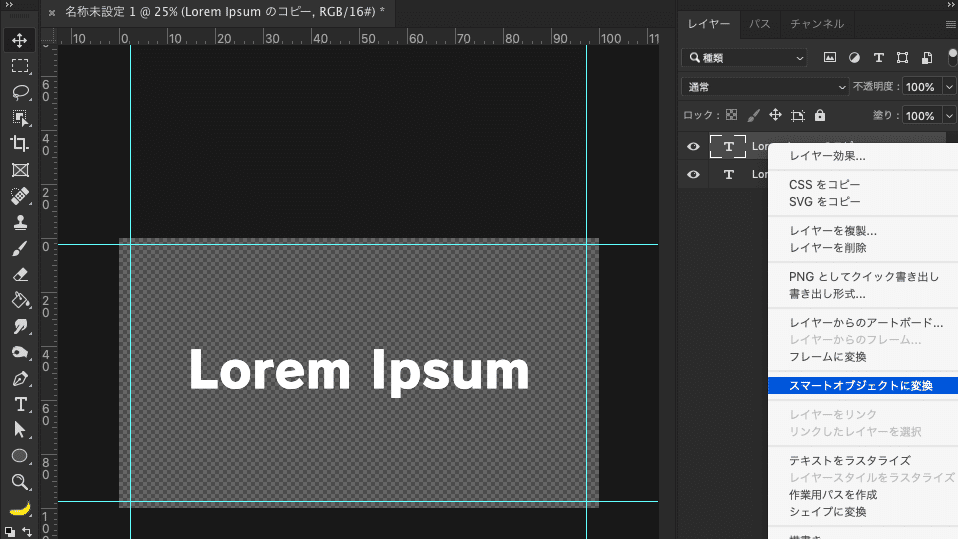This screenshot has width=958, height=539.
Task: Select the Crop tool
Action: point(20,144)
